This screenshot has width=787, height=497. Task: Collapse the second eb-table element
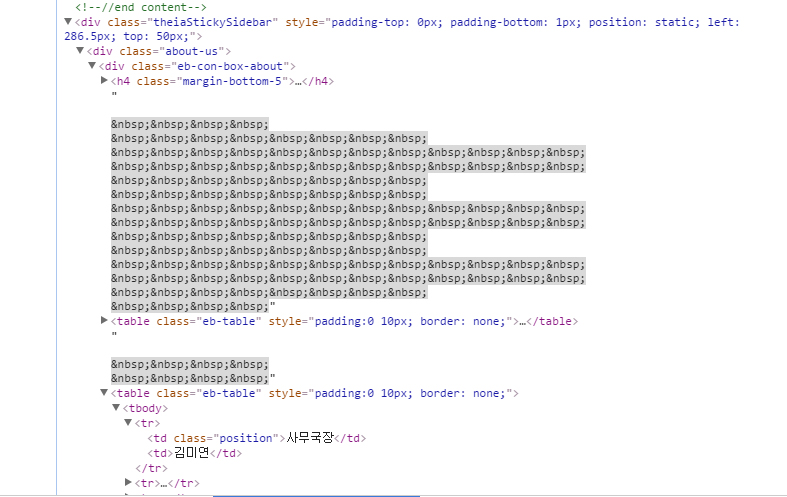(104, 393)
